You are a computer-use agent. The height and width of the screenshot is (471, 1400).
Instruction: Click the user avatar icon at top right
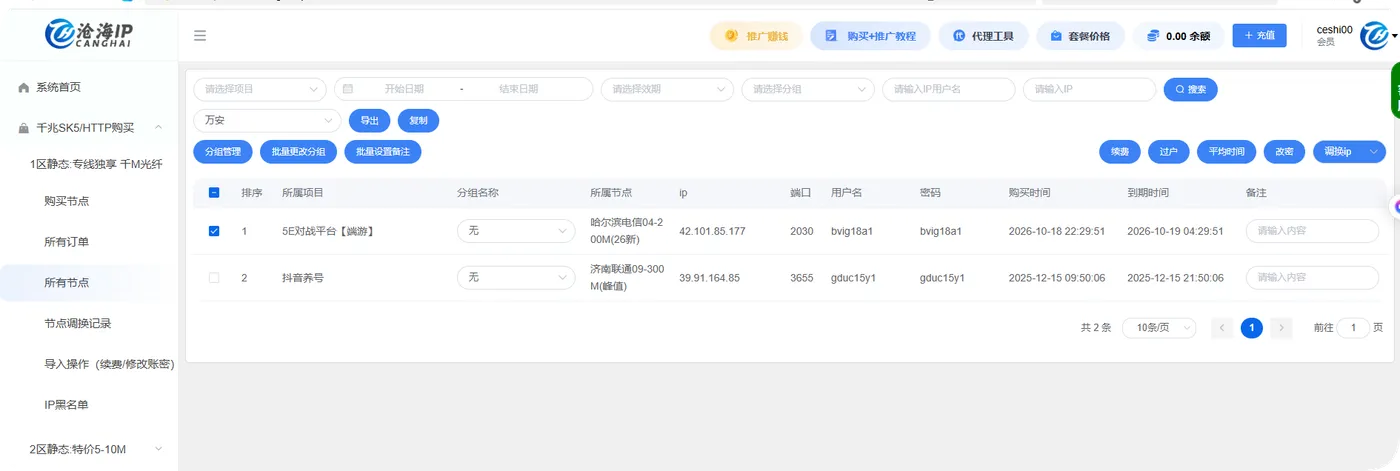(1373, 35)
